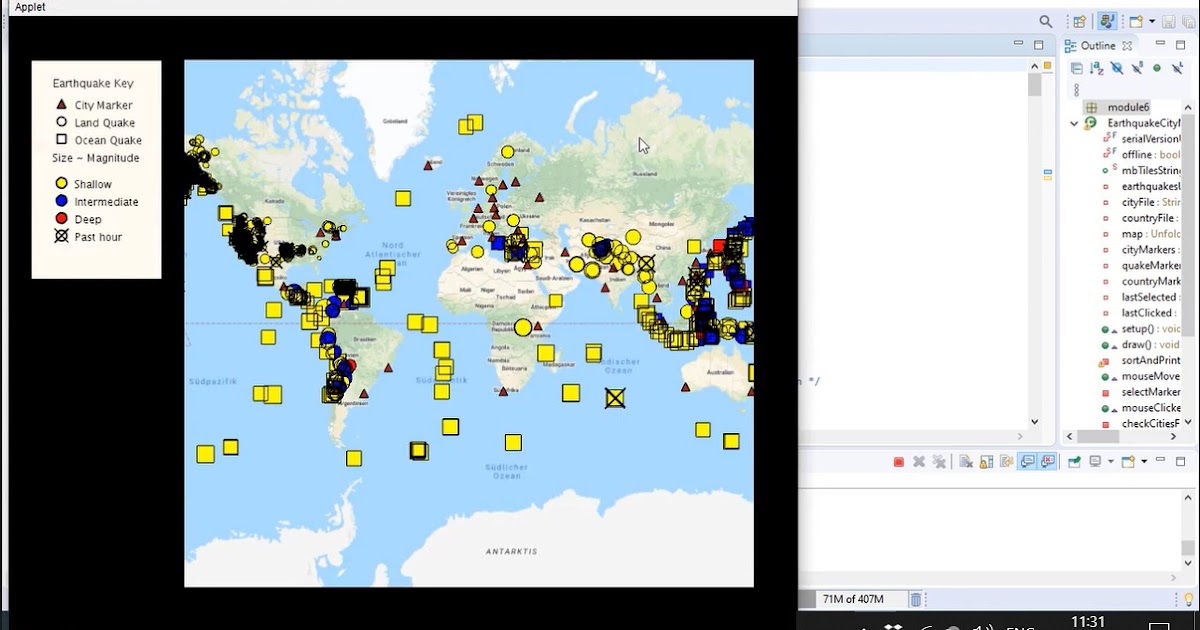1200x630 pixels.
Task: Click the tip lightbulb in status bar
Action: click(x=1189, y=599)
